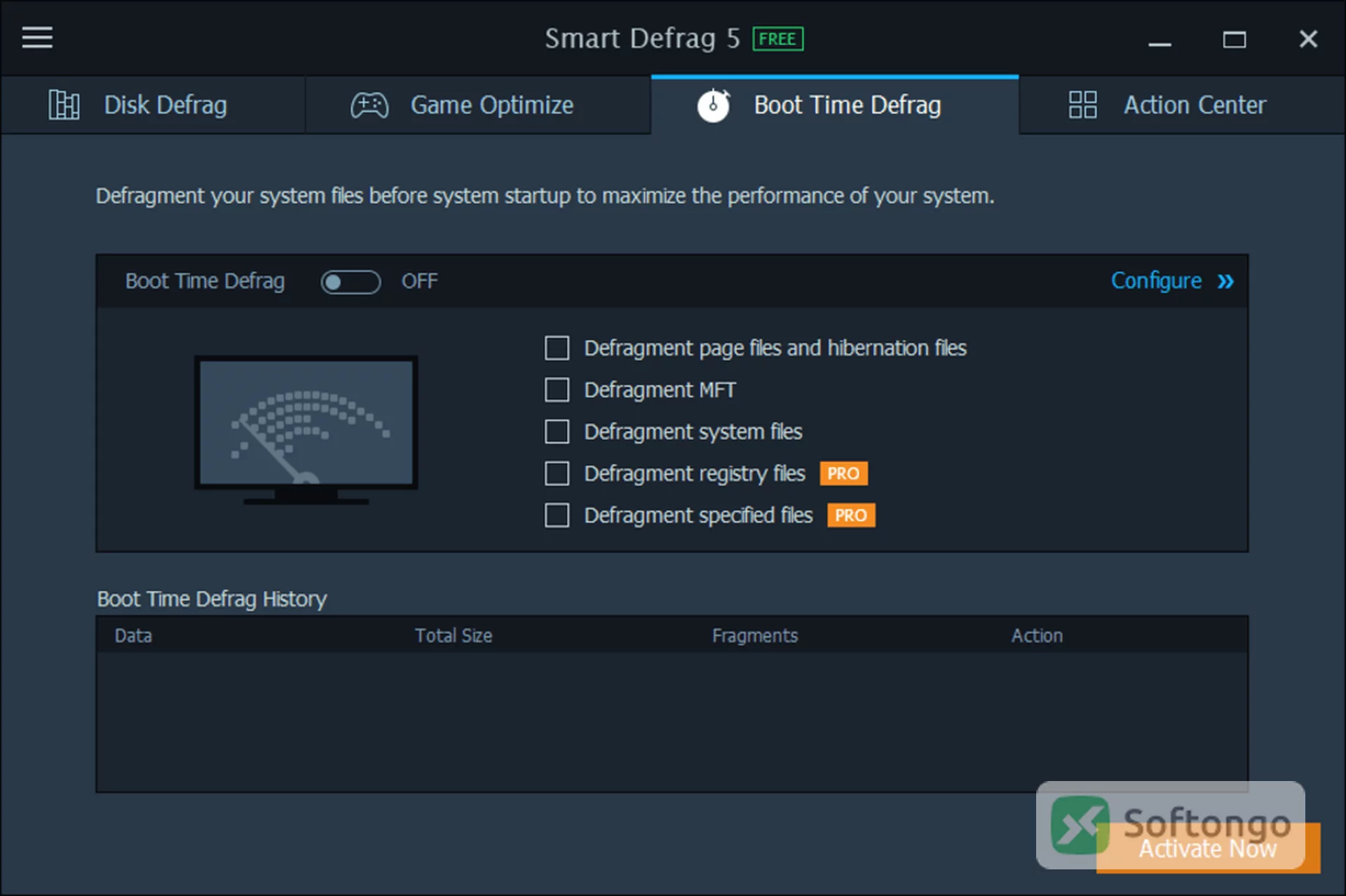Image resolution: width=1346 pixels, height=896 pixels.
Task: Go to the Action Center tab
Action: [1182, 105]
